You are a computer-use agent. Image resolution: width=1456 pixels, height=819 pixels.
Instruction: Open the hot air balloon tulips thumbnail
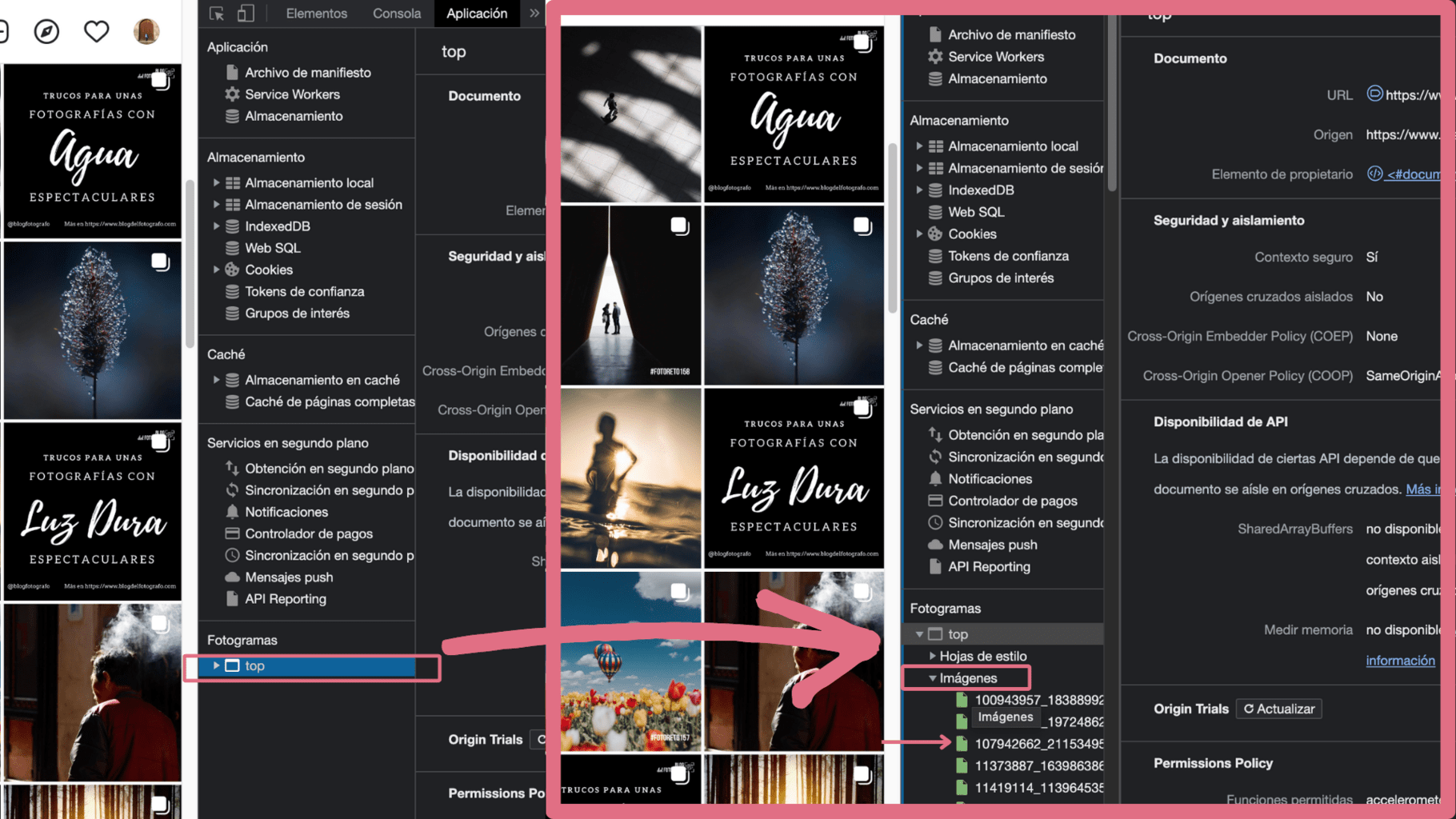click(x=630, y=661)
